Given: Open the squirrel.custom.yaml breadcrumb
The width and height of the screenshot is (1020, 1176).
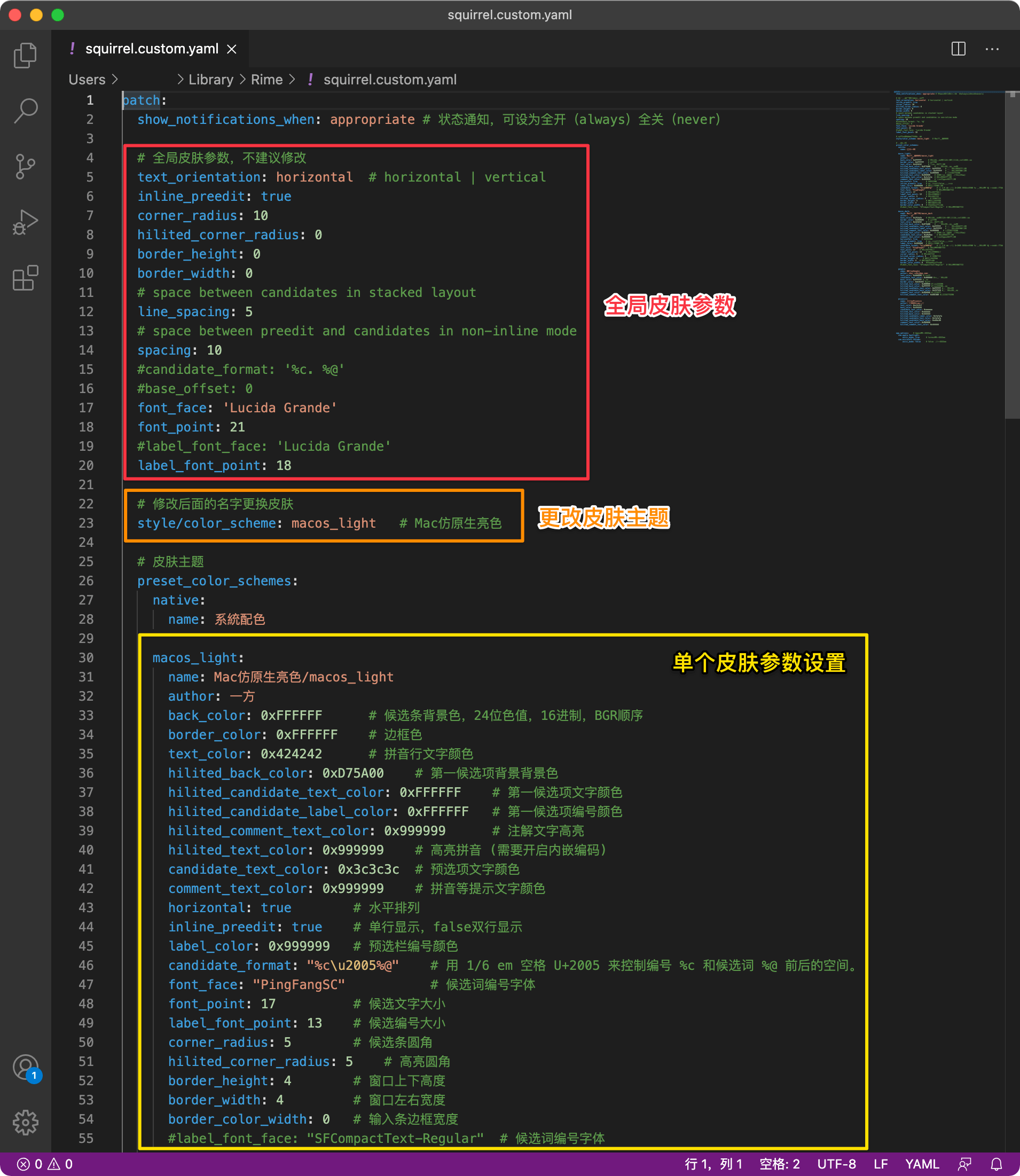Looking at the screenshot, I should pyautogui.click(x=390, y=80).
